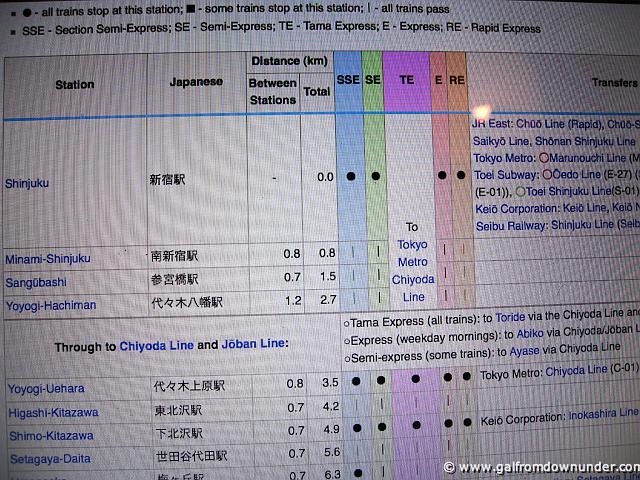Open the Yoyogi-Hachiman station link
The height and width of the screenshot is (480, 640).
click(51, 305)
